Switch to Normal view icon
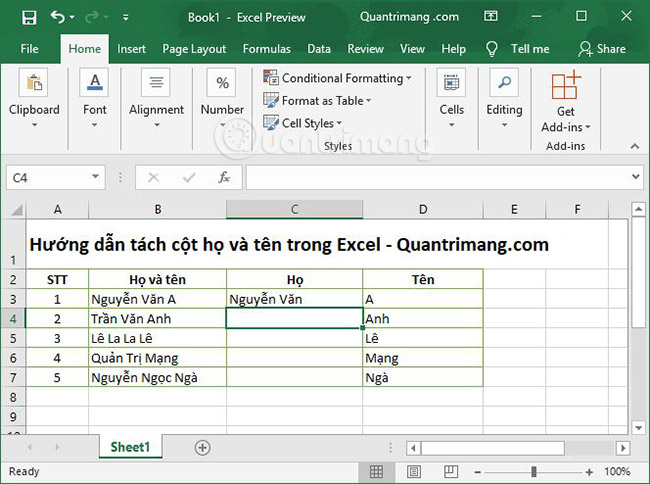This screenshot has width=650, height=484. click(376, 472)
